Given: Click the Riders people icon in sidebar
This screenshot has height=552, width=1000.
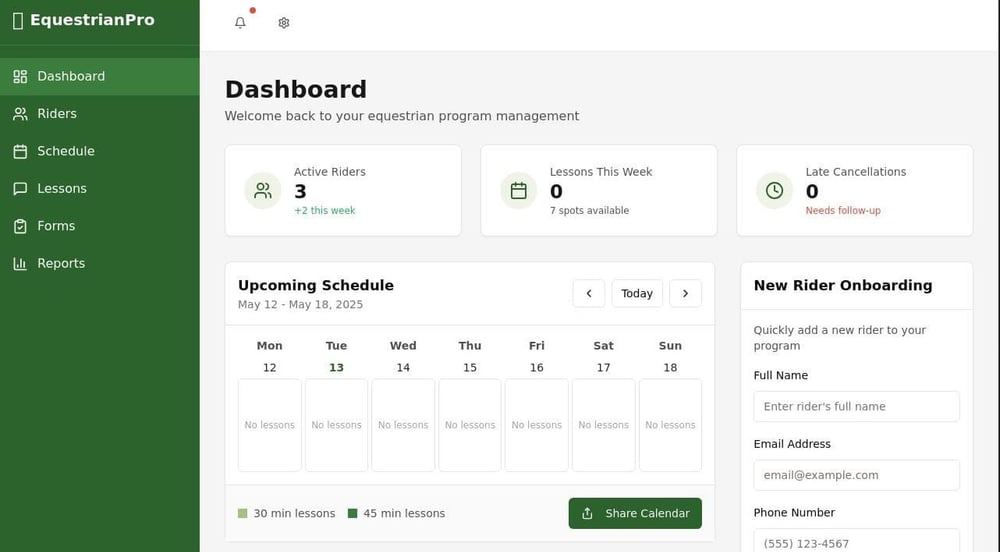Looking at the screenshot, I should click(x=20, y=114).
